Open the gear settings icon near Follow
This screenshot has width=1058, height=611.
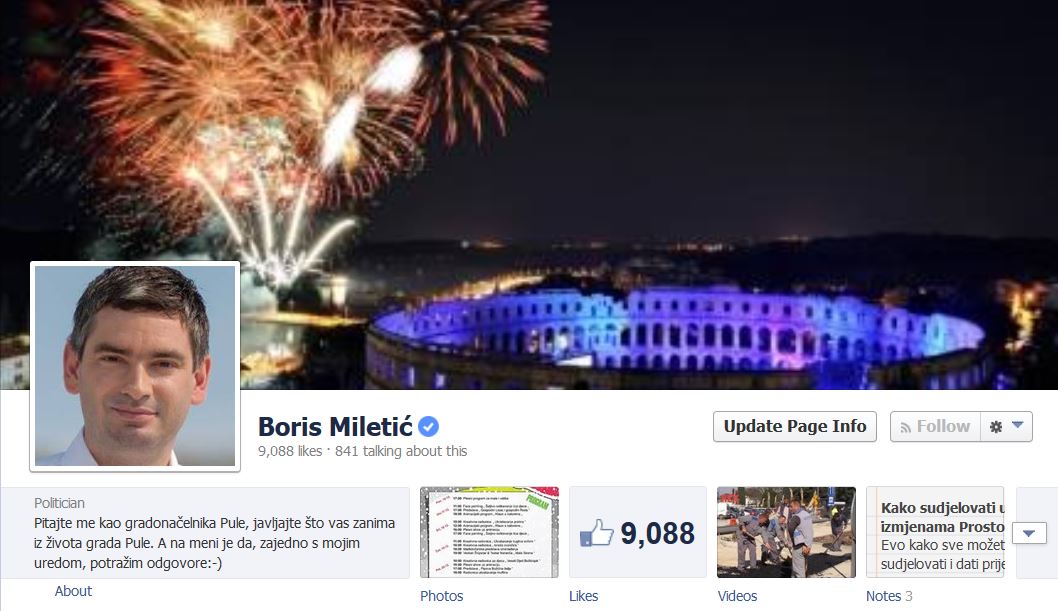996,427
